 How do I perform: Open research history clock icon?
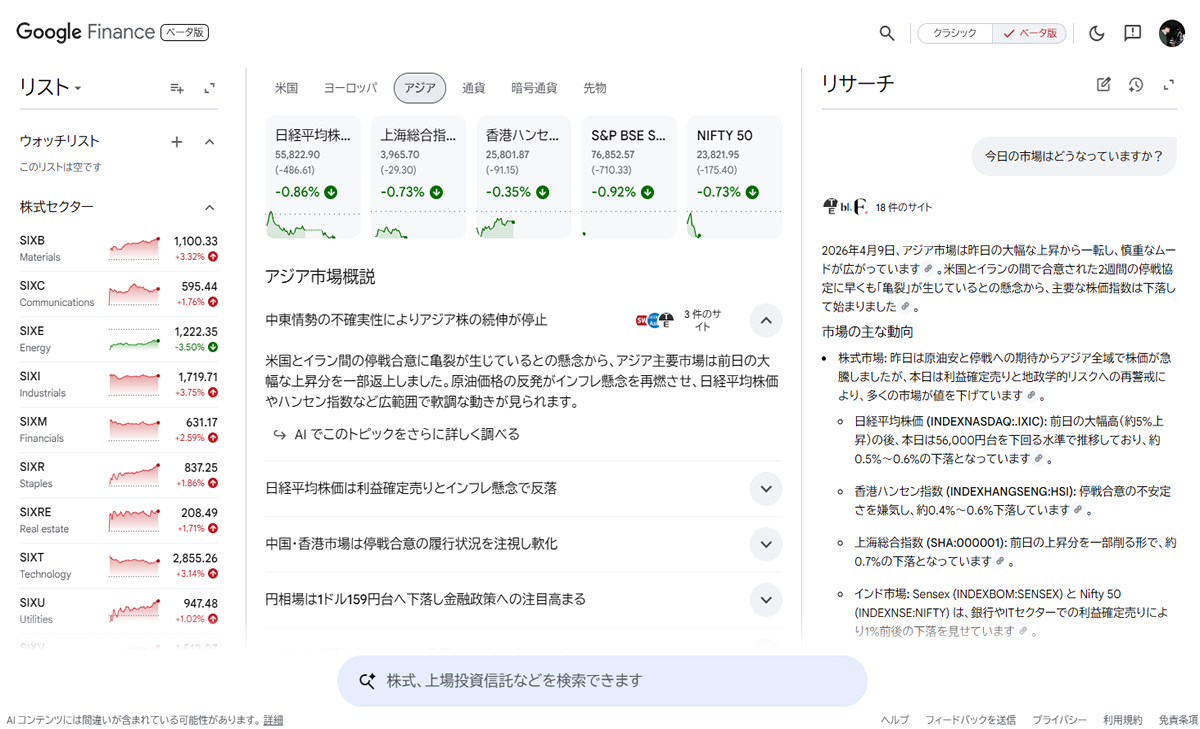point(1136,85)
